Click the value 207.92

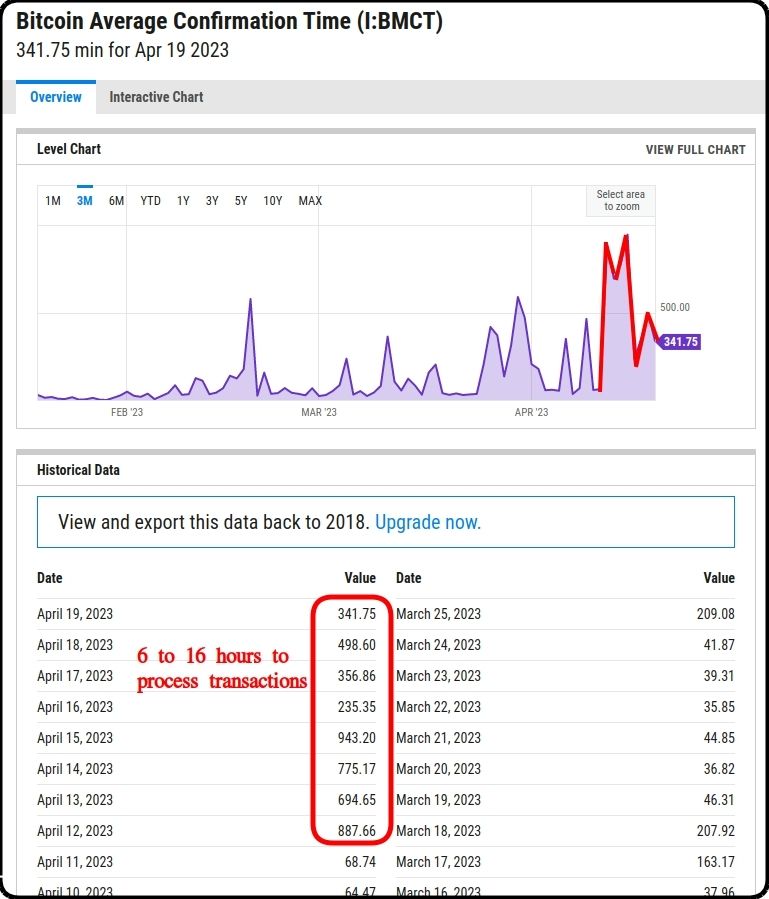click(716, 831)
